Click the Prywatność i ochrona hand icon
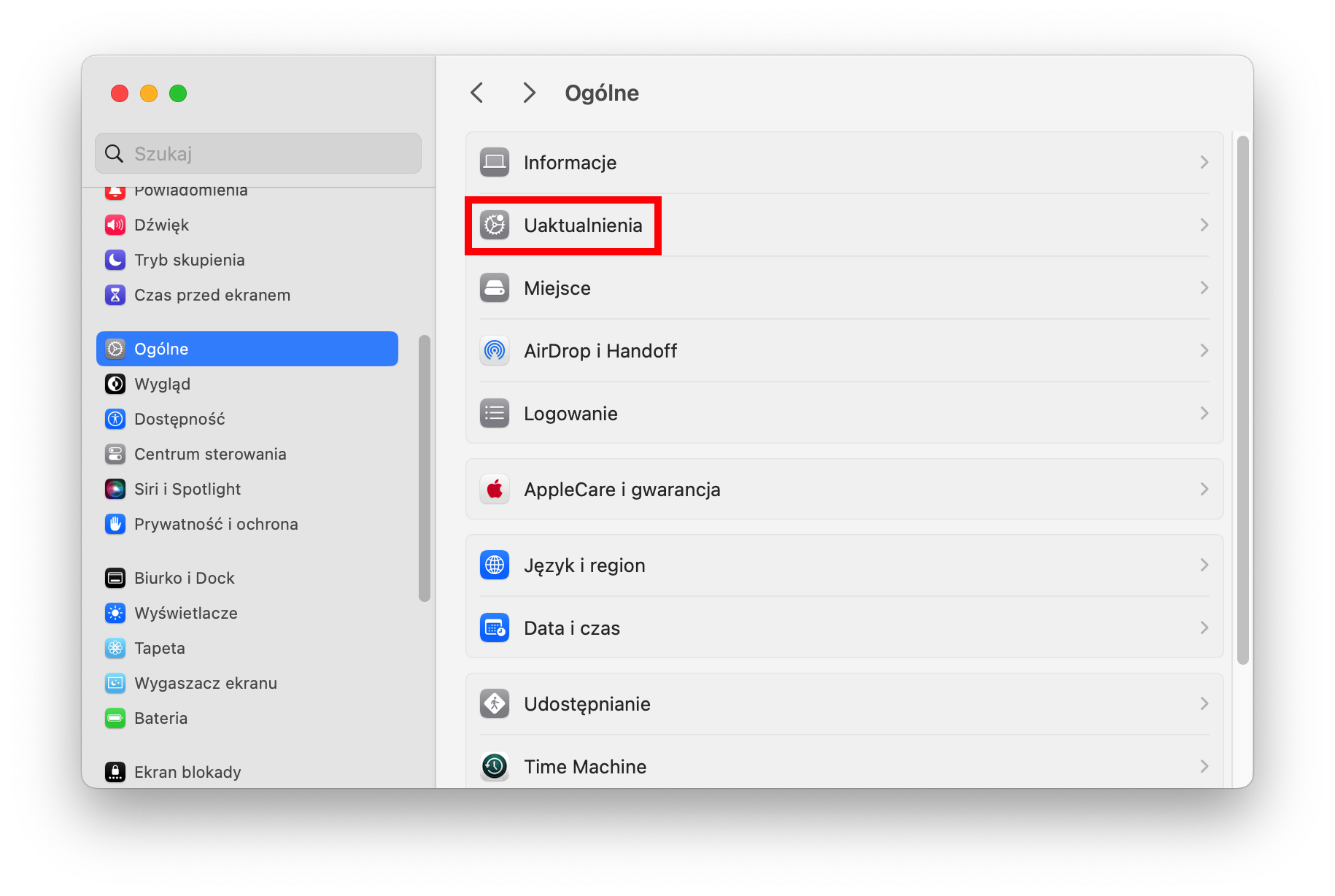This screenshot has height=896, width=1335. coord(115,524)
